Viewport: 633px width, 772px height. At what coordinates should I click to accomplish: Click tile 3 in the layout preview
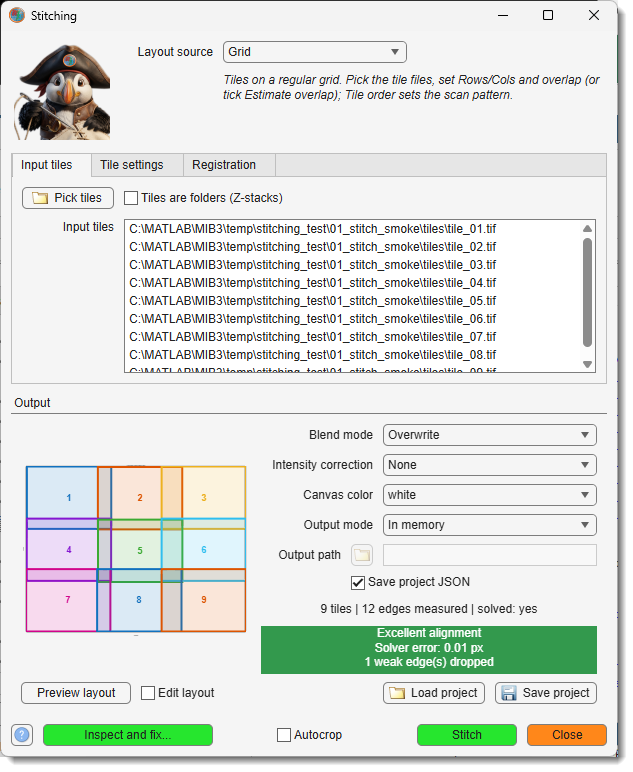(205, 497)
